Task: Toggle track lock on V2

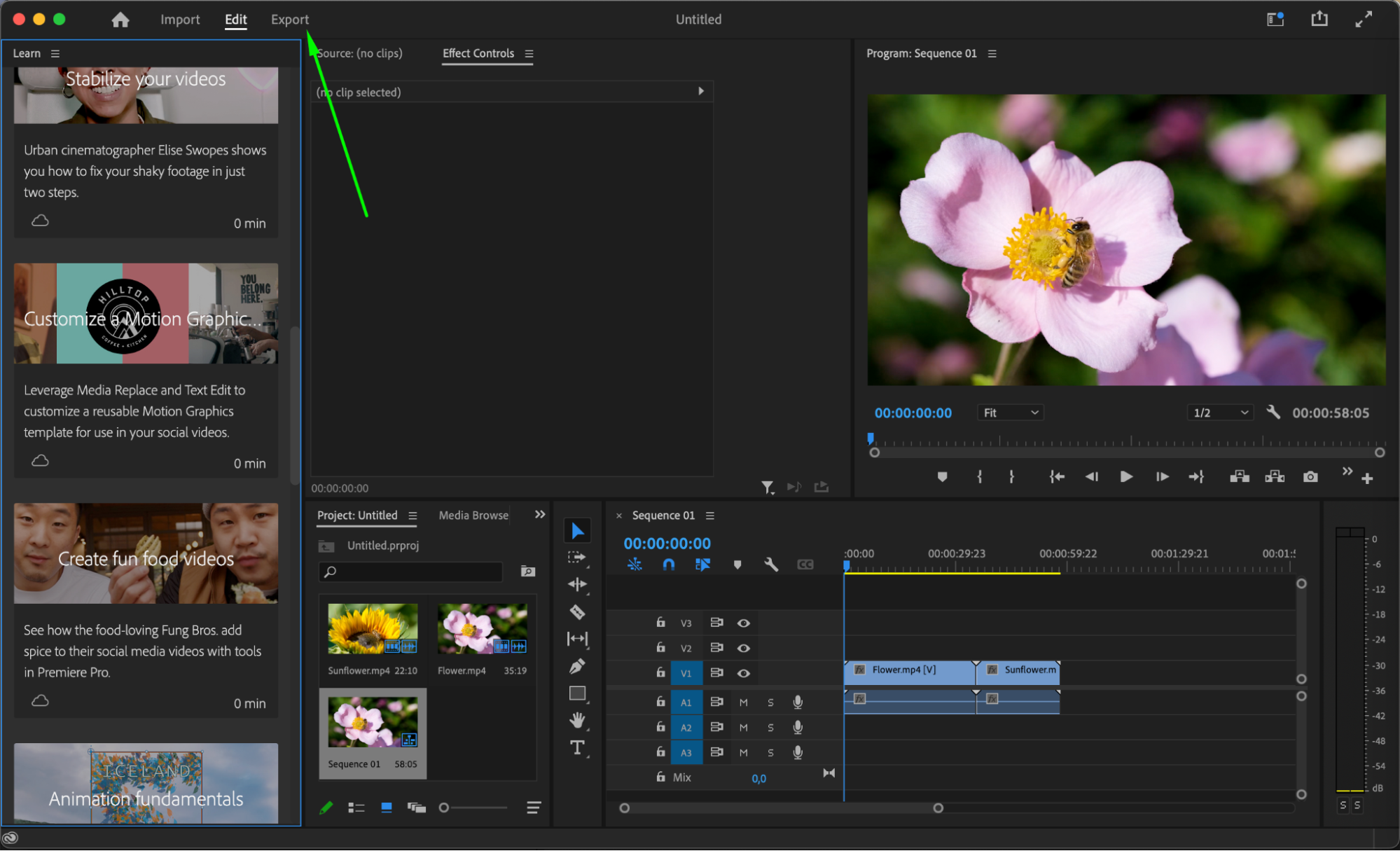Action: (x=660, y=648)
